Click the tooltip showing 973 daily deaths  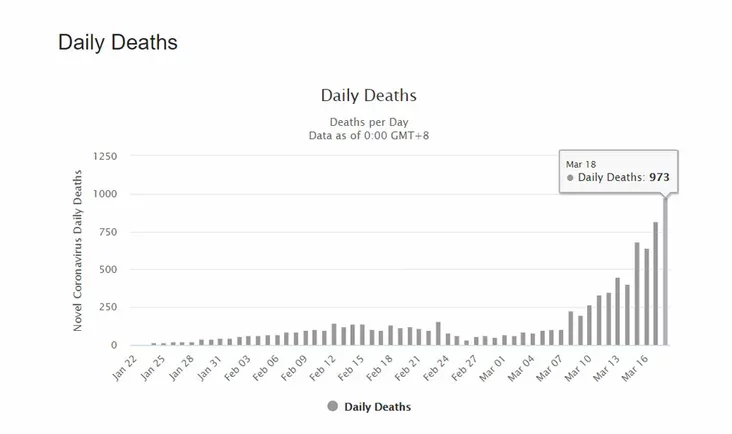(620, 171)
